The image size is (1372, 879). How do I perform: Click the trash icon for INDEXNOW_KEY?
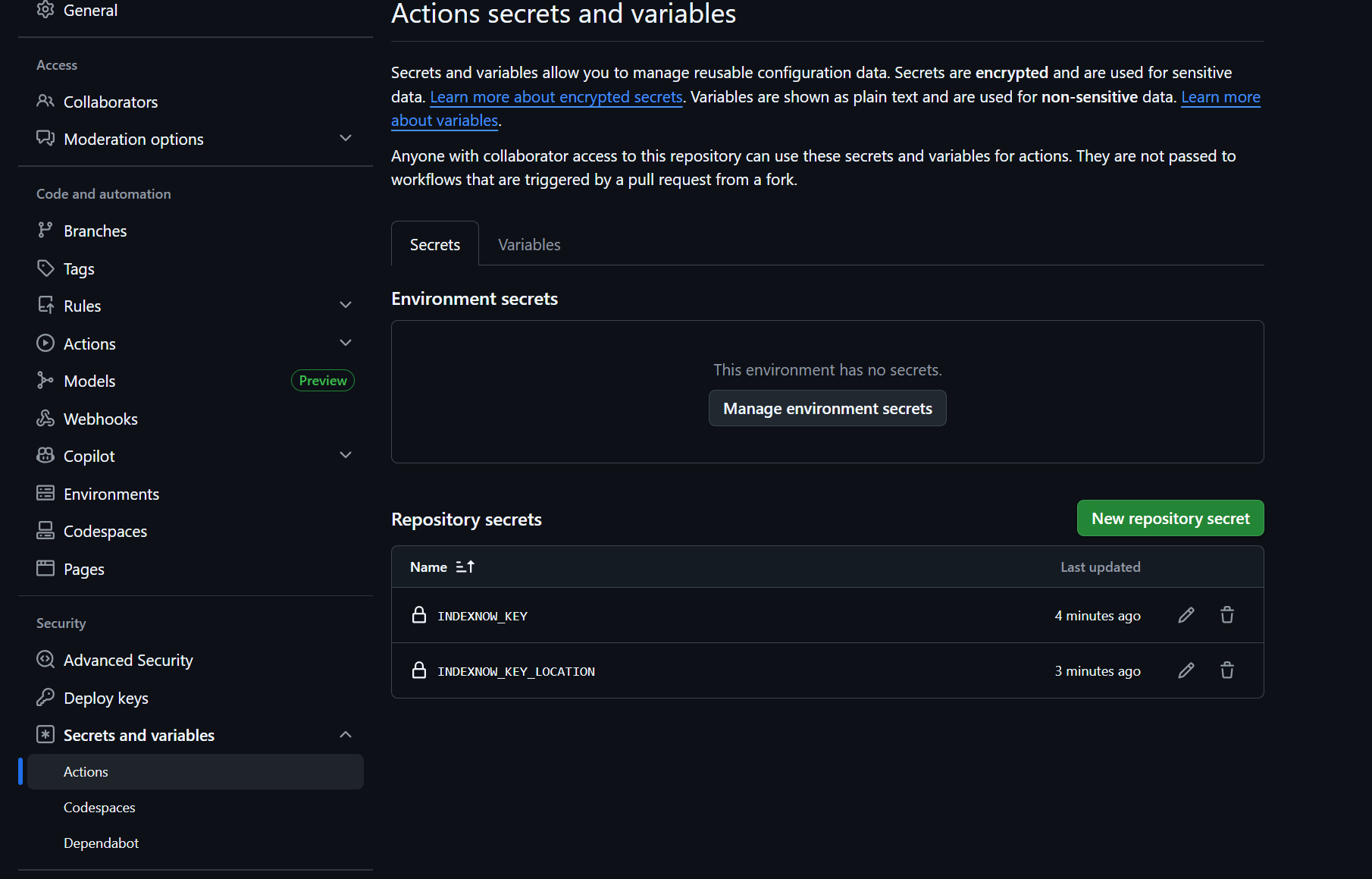coord(1227,615)
